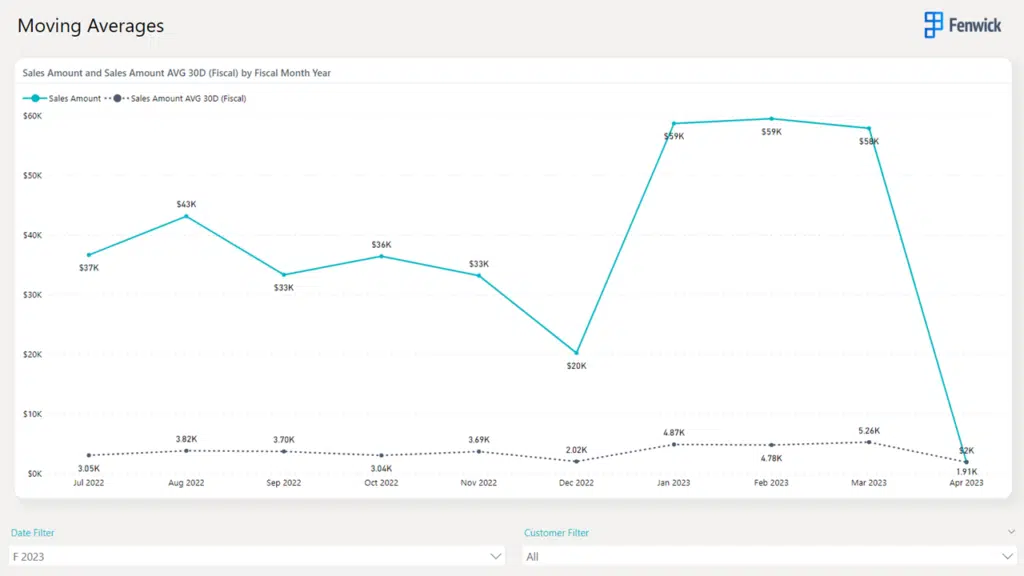
Task: Open the Date Filter dropdown chevron
Action: [496, 556]
